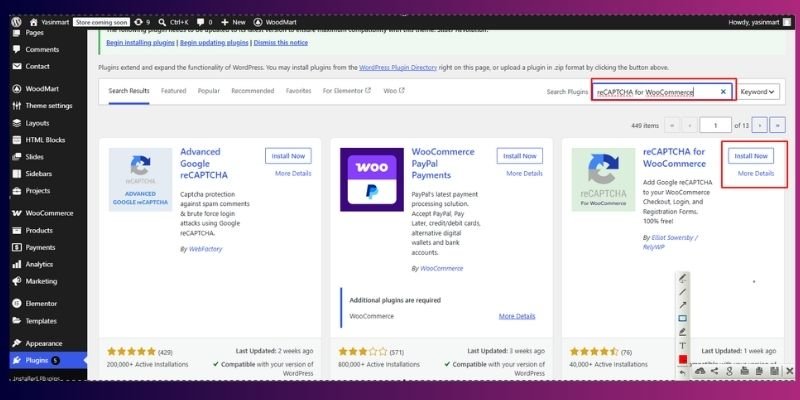Open Yasinmart site home icon

[x=34, y=22]
